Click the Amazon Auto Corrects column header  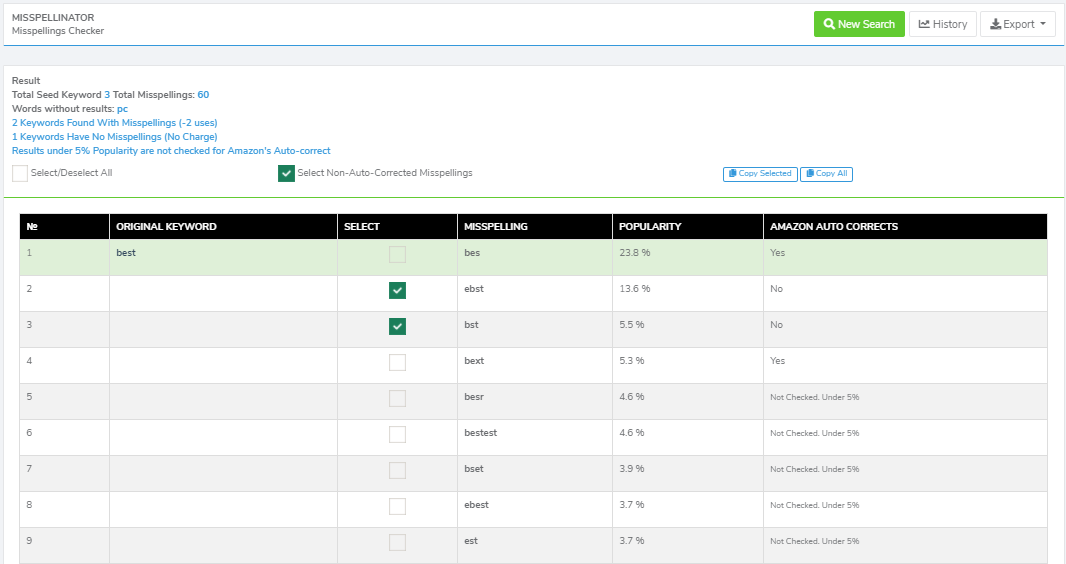tap(834, 227)
